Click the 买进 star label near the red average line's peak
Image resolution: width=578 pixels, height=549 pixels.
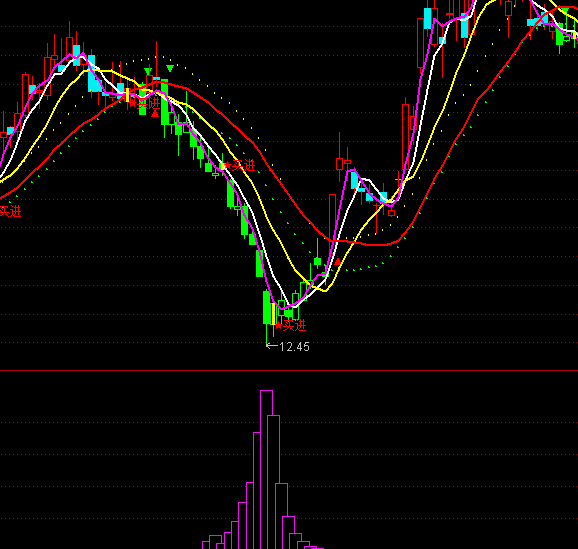[x=144, y=104]
